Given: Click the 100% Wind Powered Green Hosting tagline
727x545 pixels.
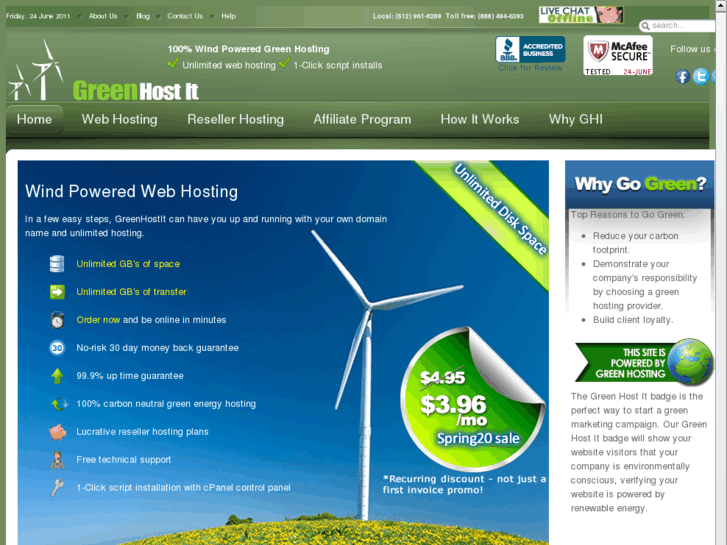Looking at the screenshot, I should 249,49.
